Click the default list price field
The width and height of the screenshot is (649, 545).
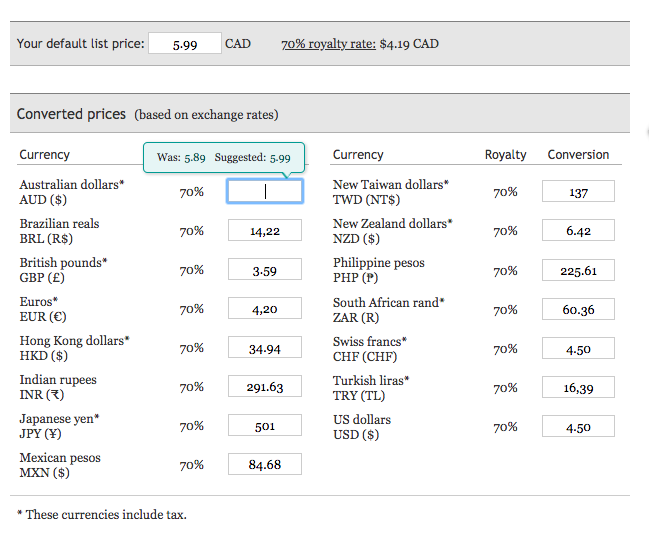(184, 44)
